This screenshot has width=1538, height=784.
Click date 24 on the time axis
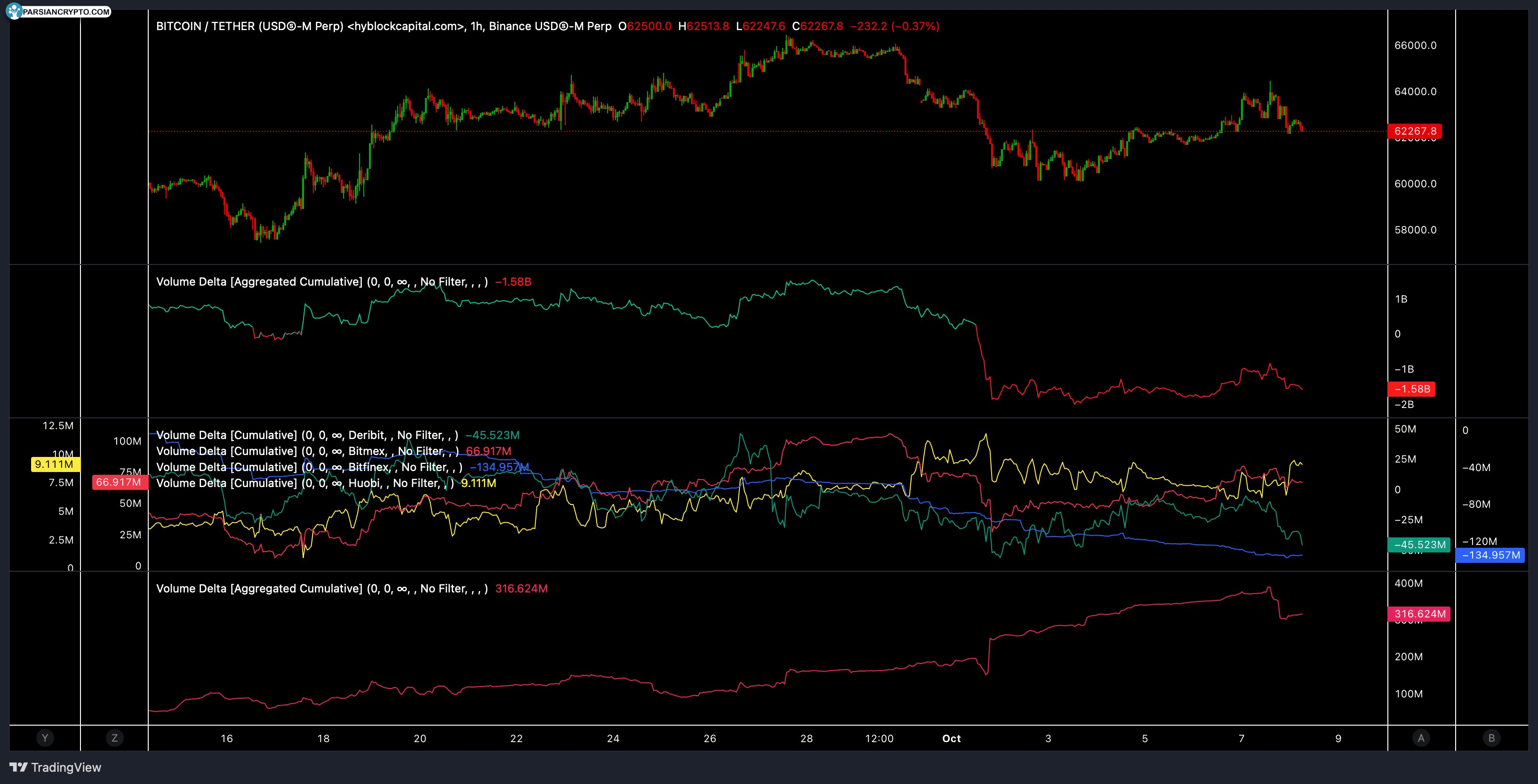pos(613,739)
